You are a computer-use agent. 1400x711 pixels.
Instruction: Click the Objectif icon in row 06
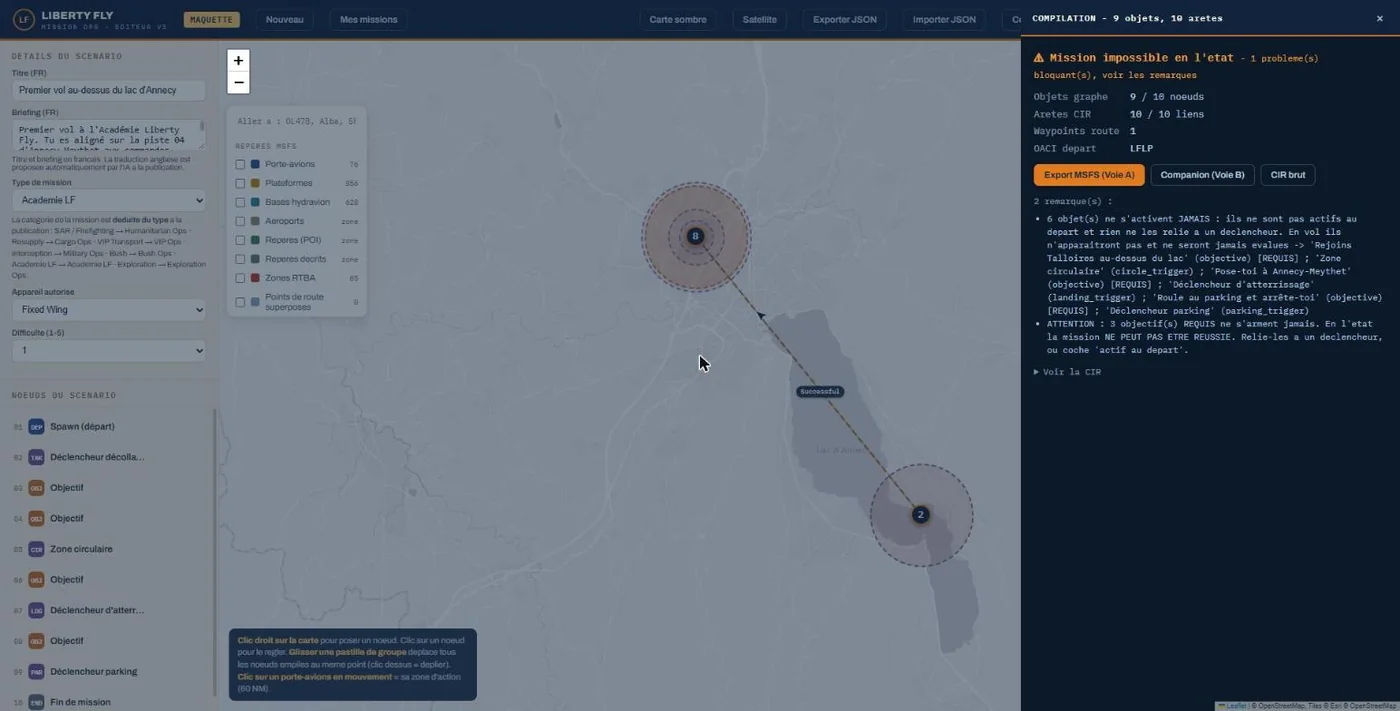tap(36, 580)
